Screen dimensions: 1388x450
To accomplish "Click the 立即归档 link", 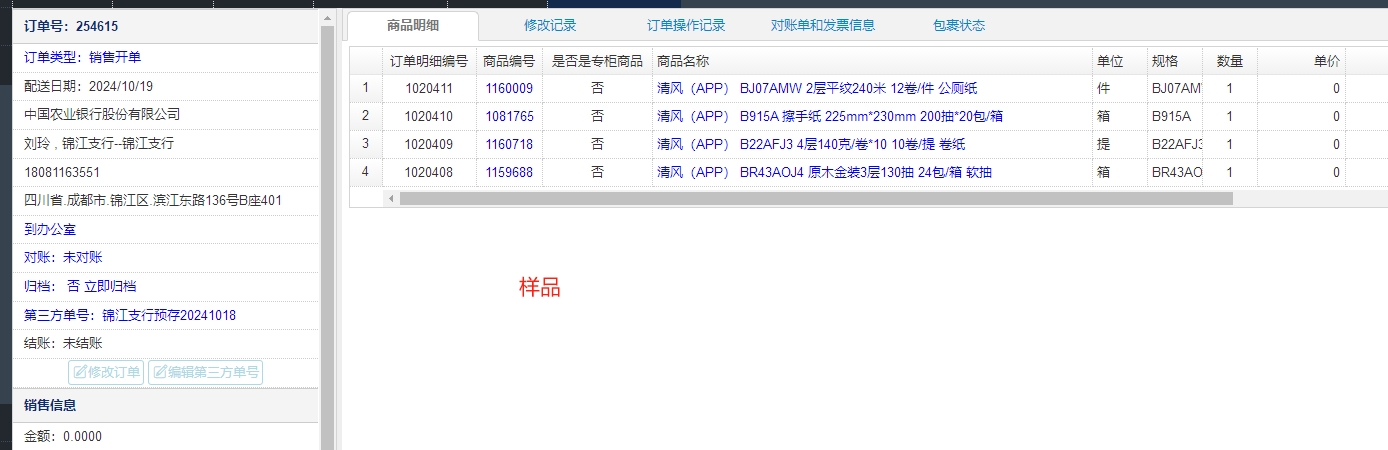I will tap(109, 286).
